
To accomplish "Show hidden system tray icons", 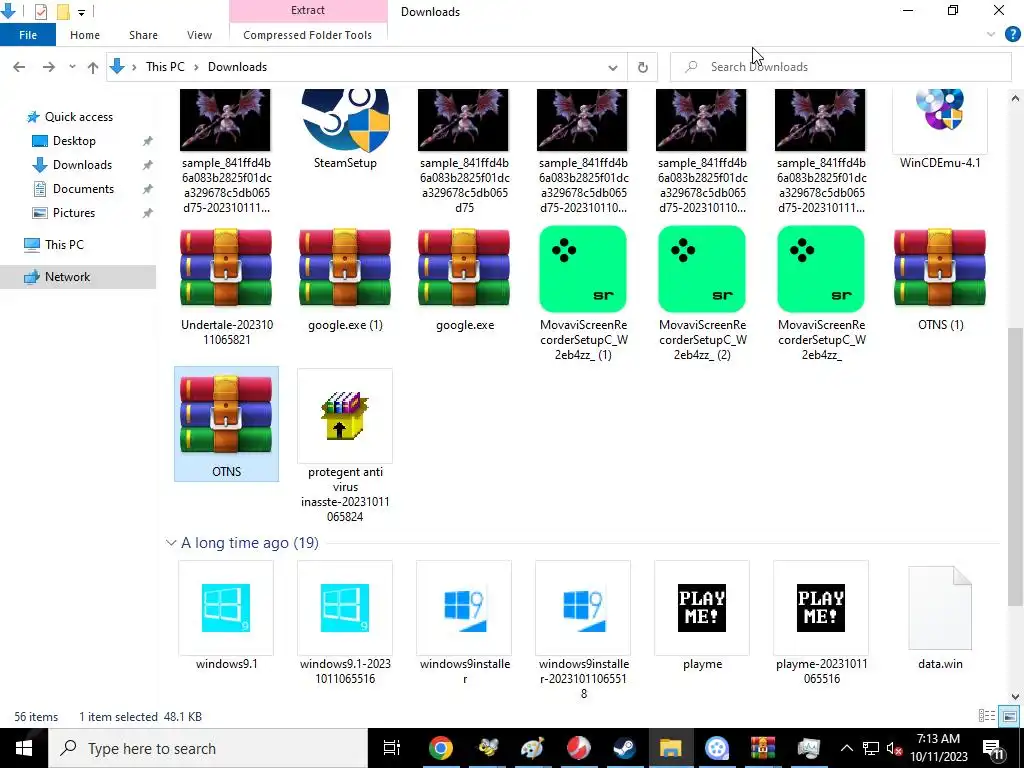I will pyautogui.click(x=846, y=748).
